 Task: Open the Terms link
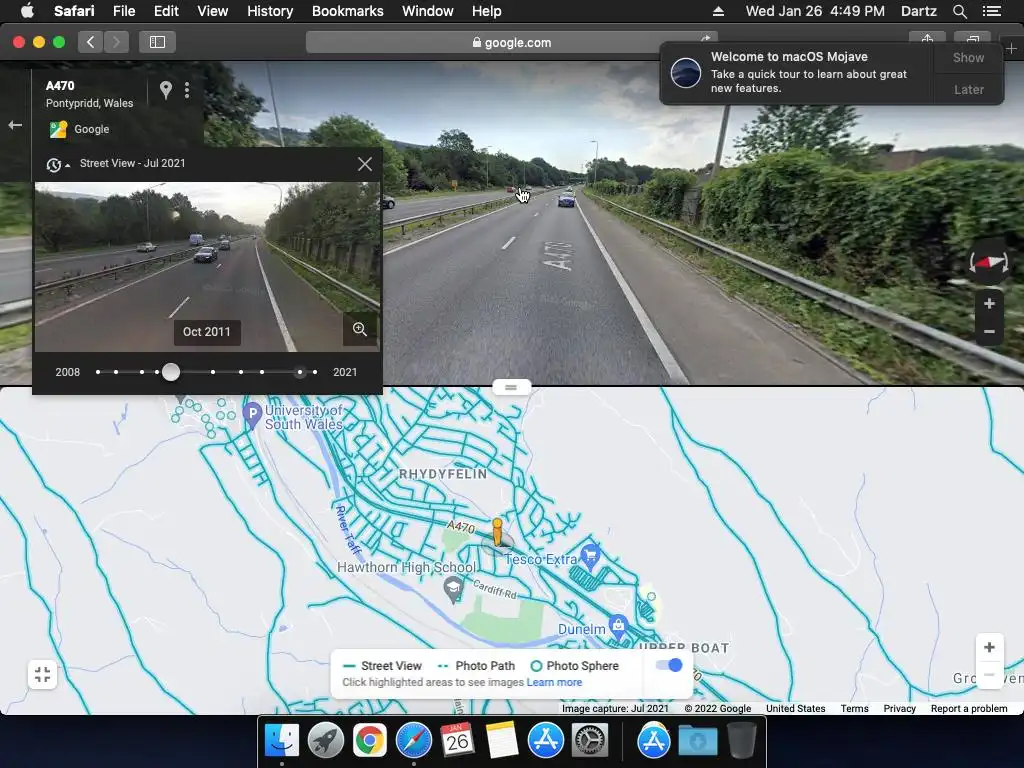(854, 709)
